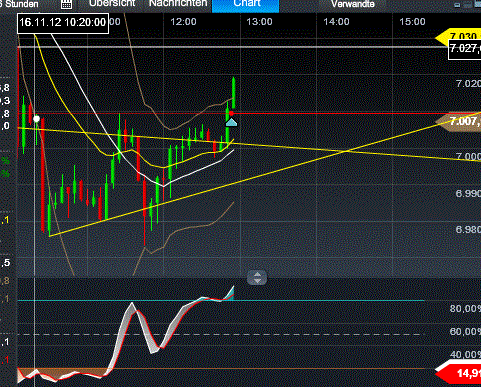Open the calendar date picker icon
The image size is (481, 387).
[x=66, y=4]
